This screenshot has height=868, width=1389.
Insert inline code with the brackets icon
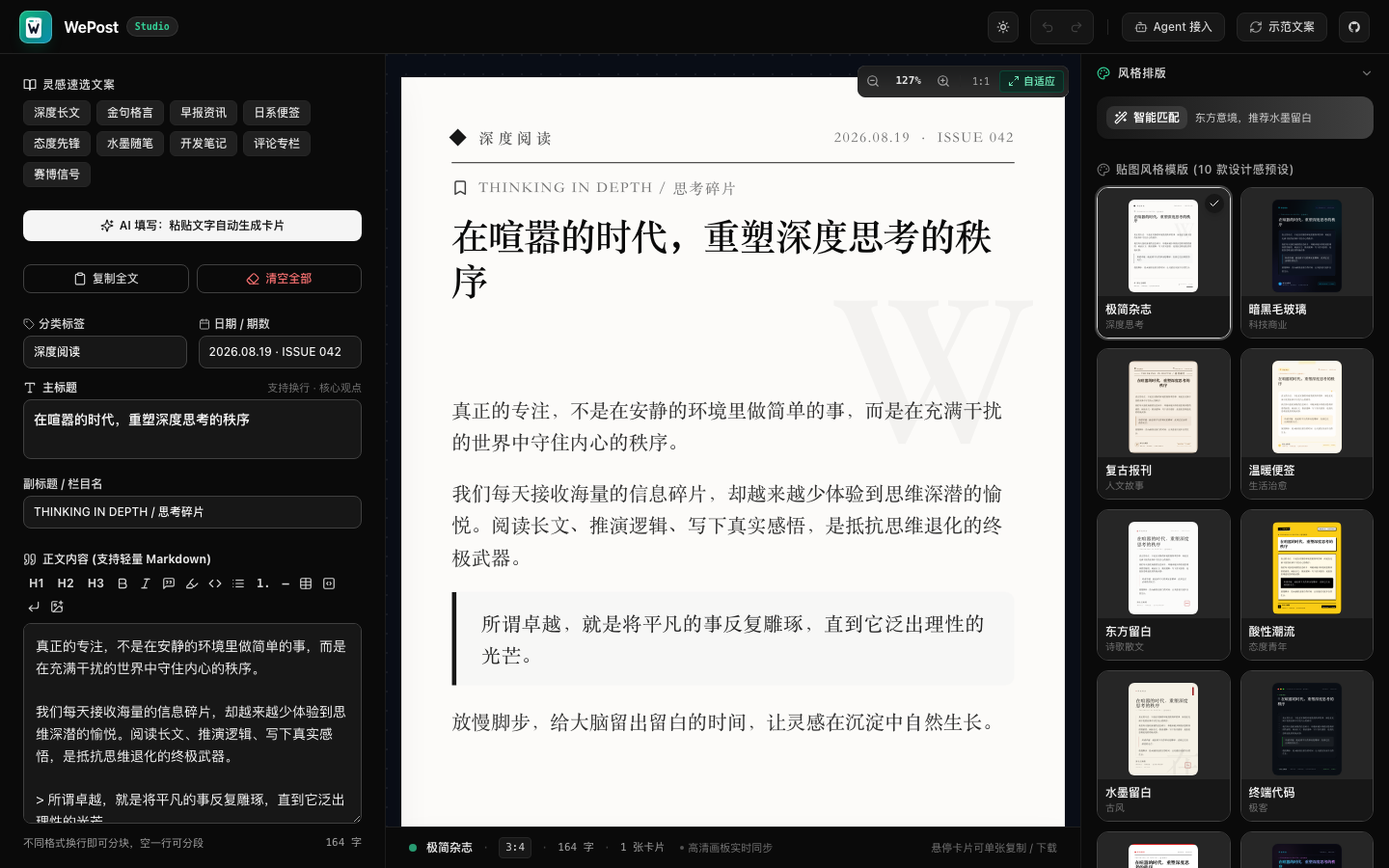click(215, 583)
